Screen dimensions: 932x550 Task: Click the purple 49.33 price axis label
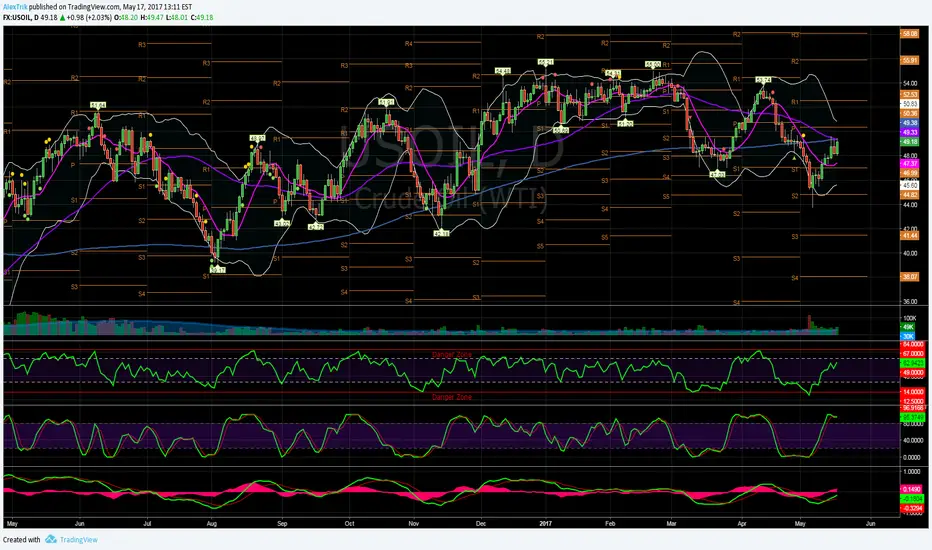tap(910, 133)
